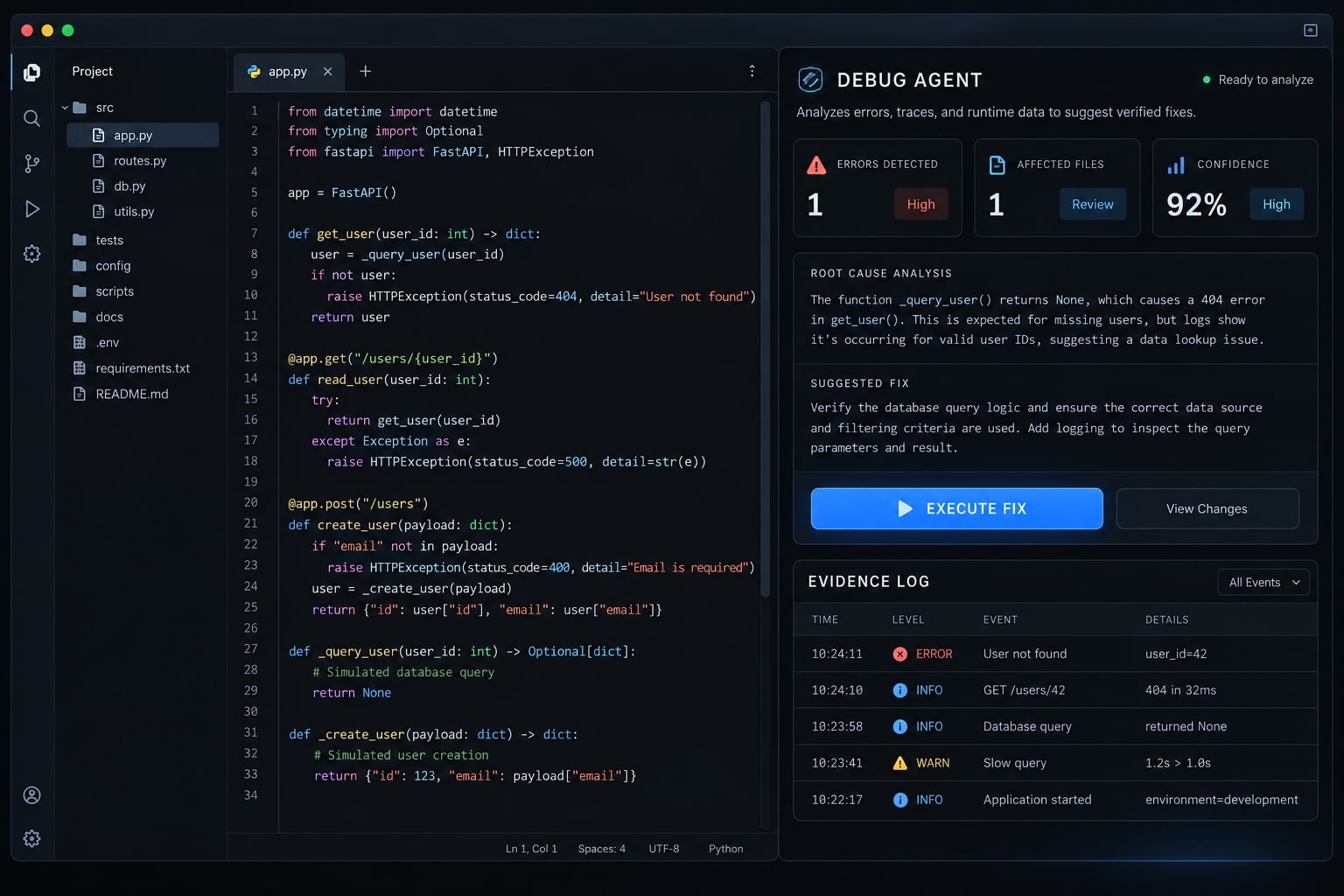
Task: Click the DETAILS column header
Action: pyautogui.click(x=1167, y=619)
